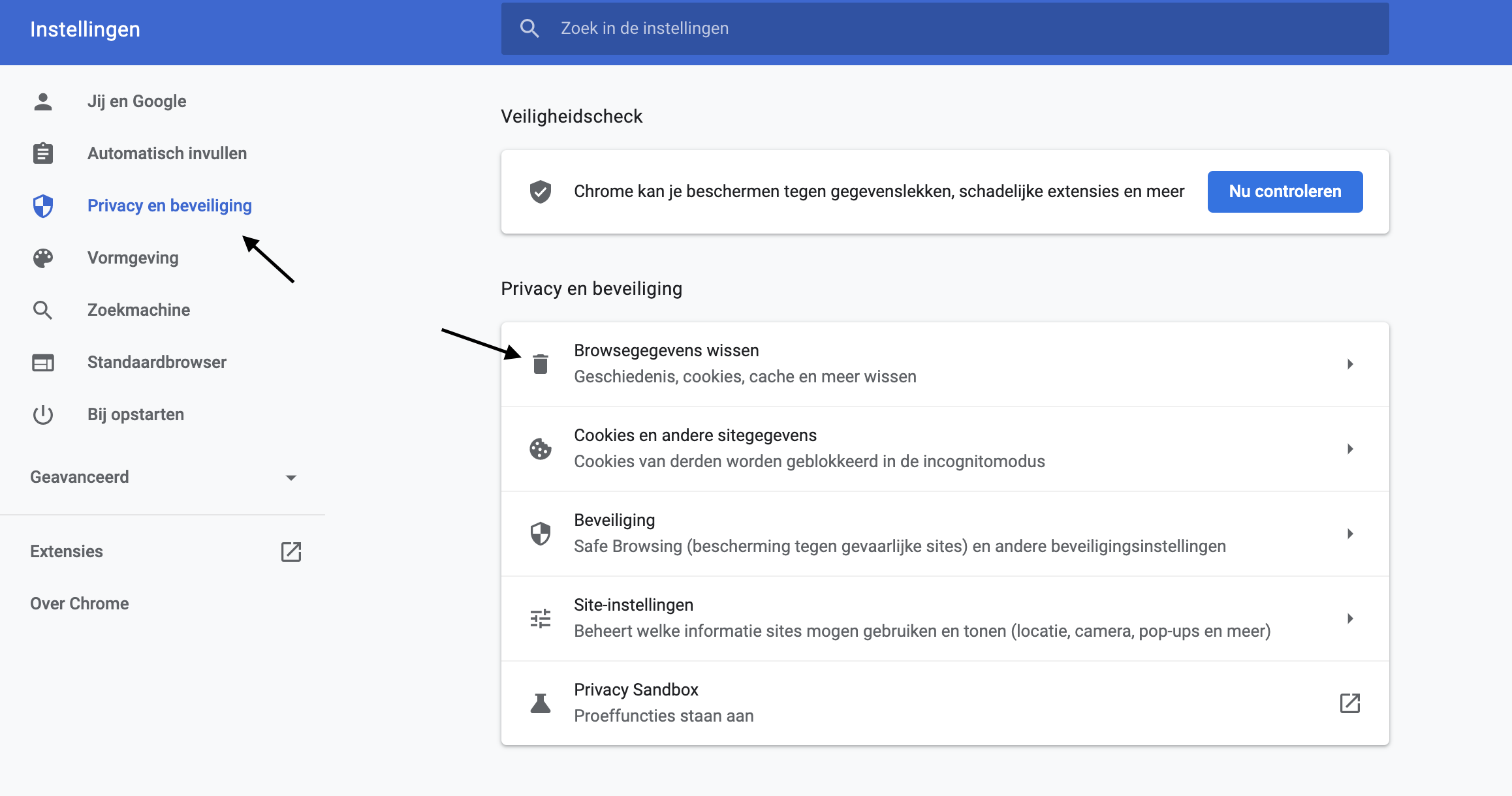
Task: Click the Geavanceerd label
Action: [x=80, y=477]
